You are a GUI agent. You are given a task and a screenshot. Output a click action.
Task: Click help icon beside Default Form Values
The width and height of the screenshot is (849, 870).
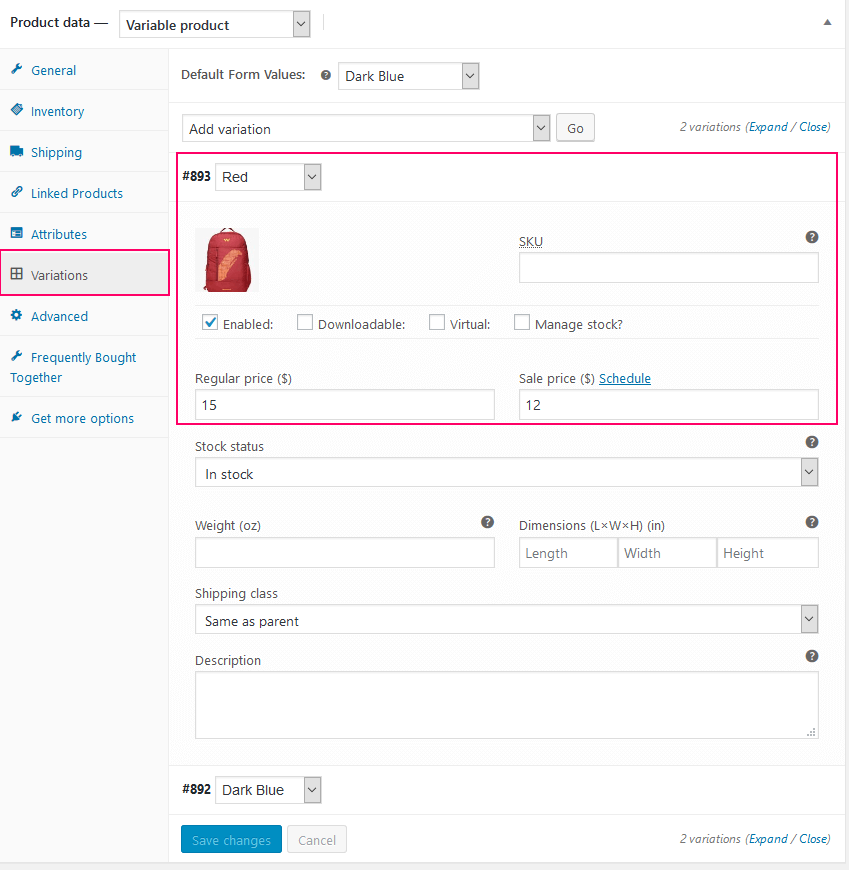coord(326,75)
